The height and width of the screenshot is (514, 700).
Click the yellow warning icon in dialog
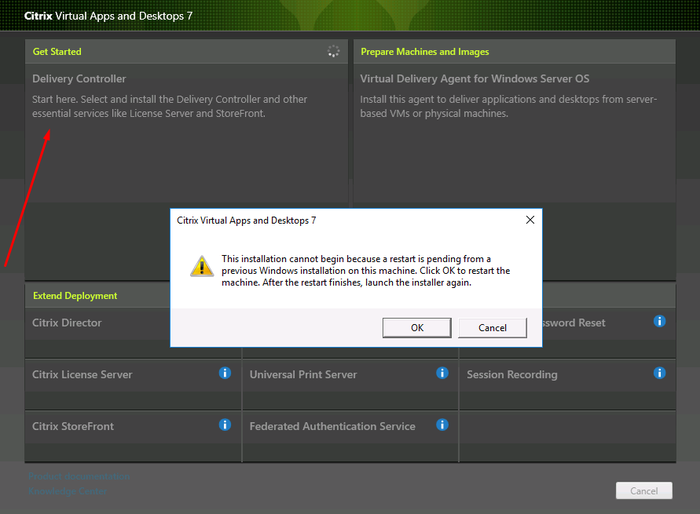pos(202,266)
